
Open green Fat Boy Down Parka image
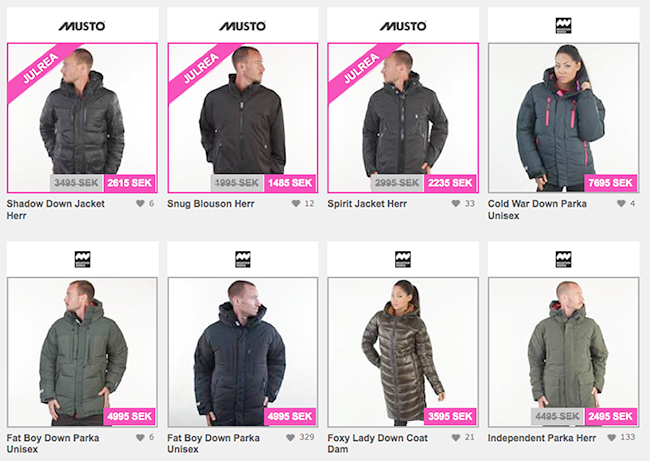point(82,352)
